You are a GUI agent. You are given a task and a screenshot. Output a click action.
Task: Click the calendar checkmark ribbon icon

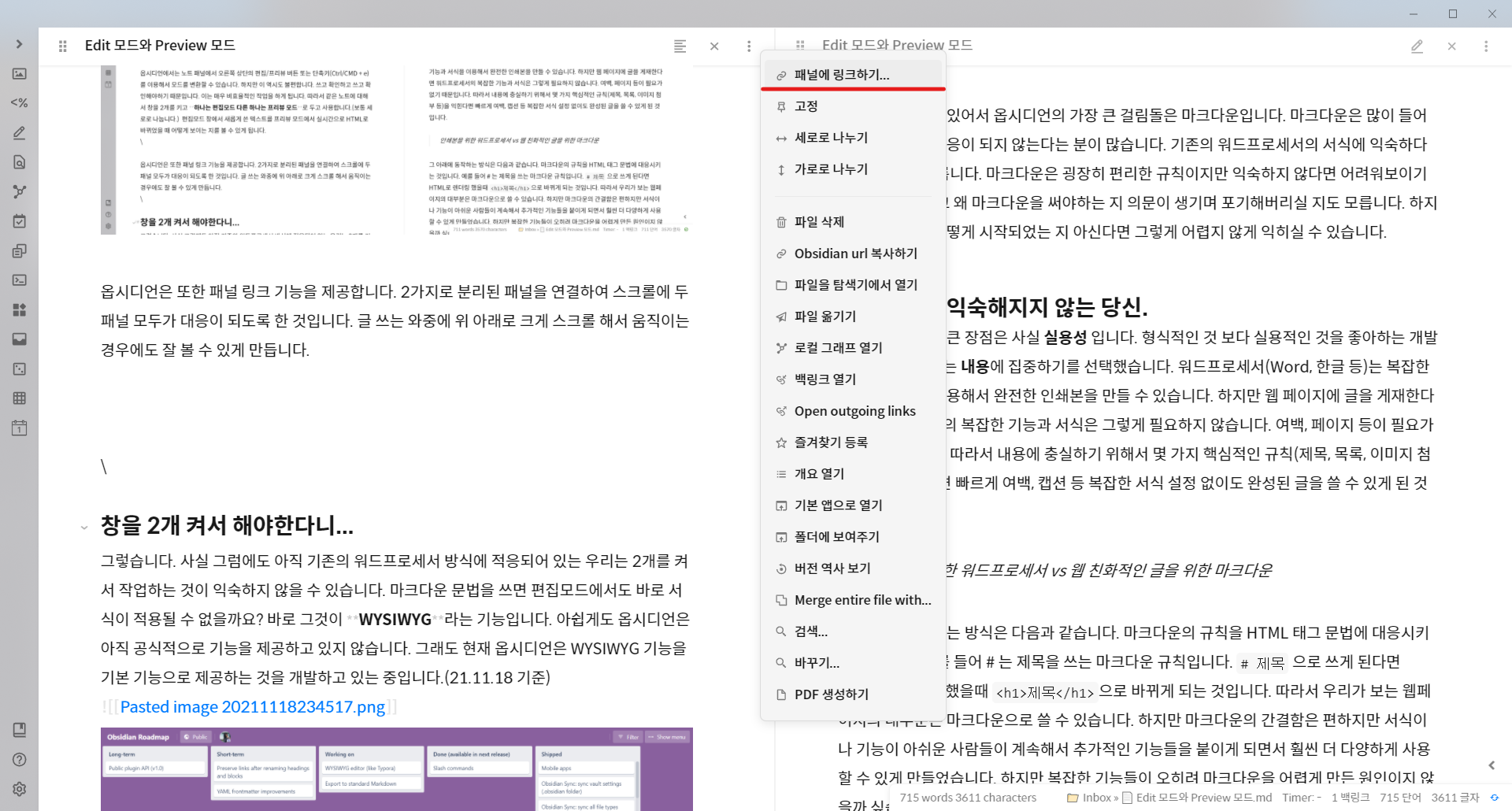[20, 221]
